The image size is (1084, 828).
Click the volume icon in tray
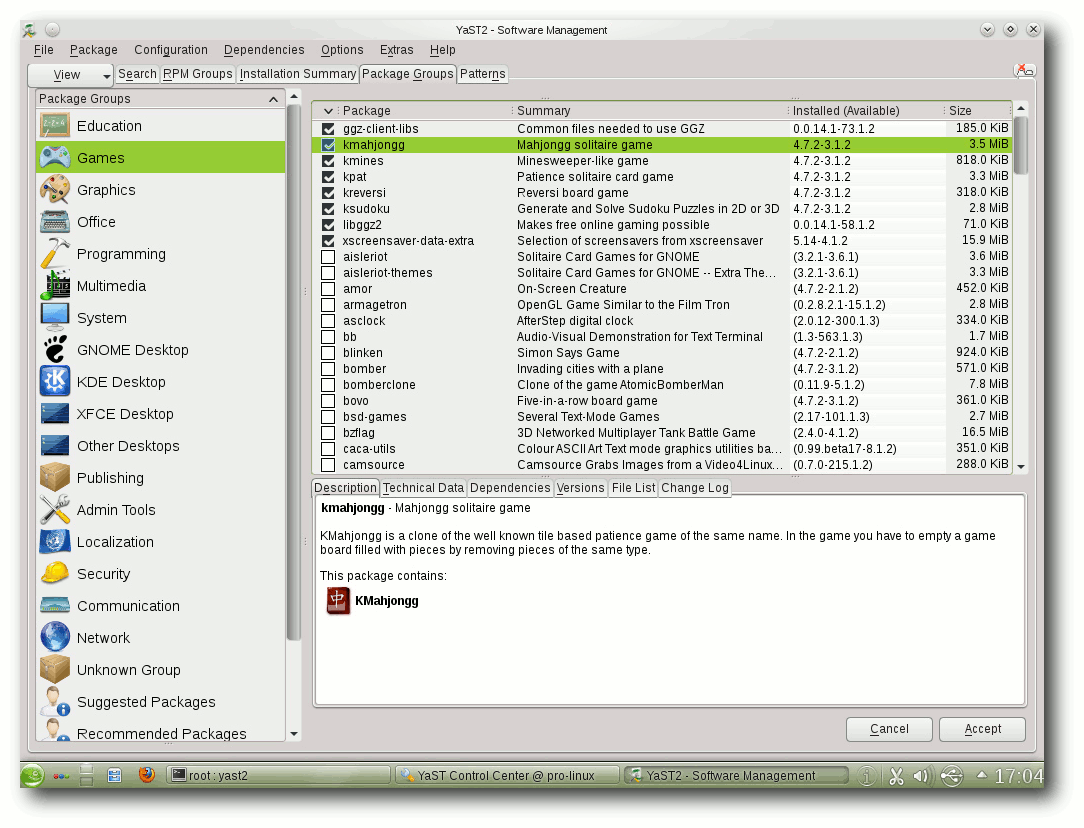pyautogui.click(x=922, y=776)
